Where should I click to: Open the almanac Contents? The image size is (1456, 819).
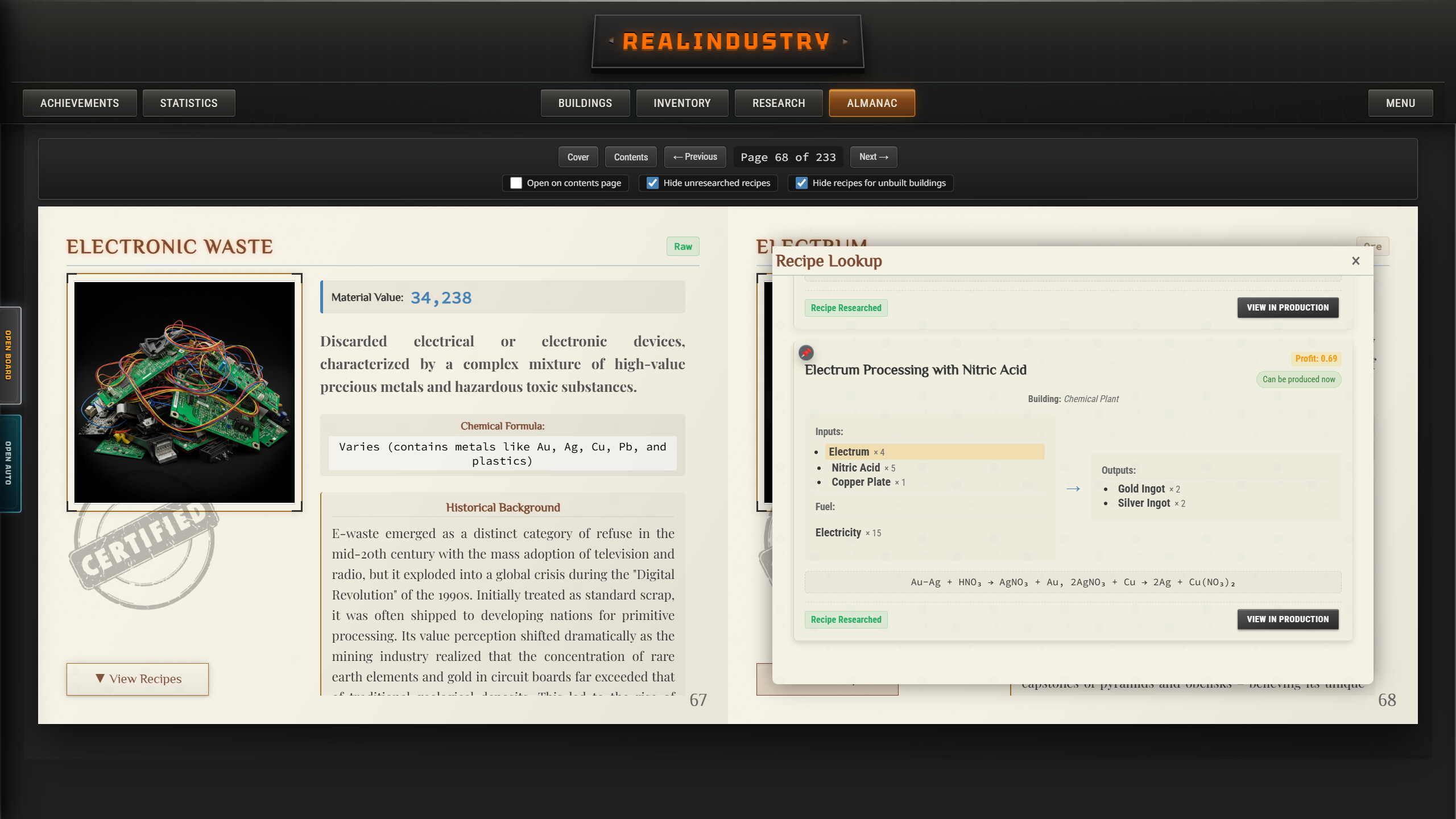click(631, 157)
